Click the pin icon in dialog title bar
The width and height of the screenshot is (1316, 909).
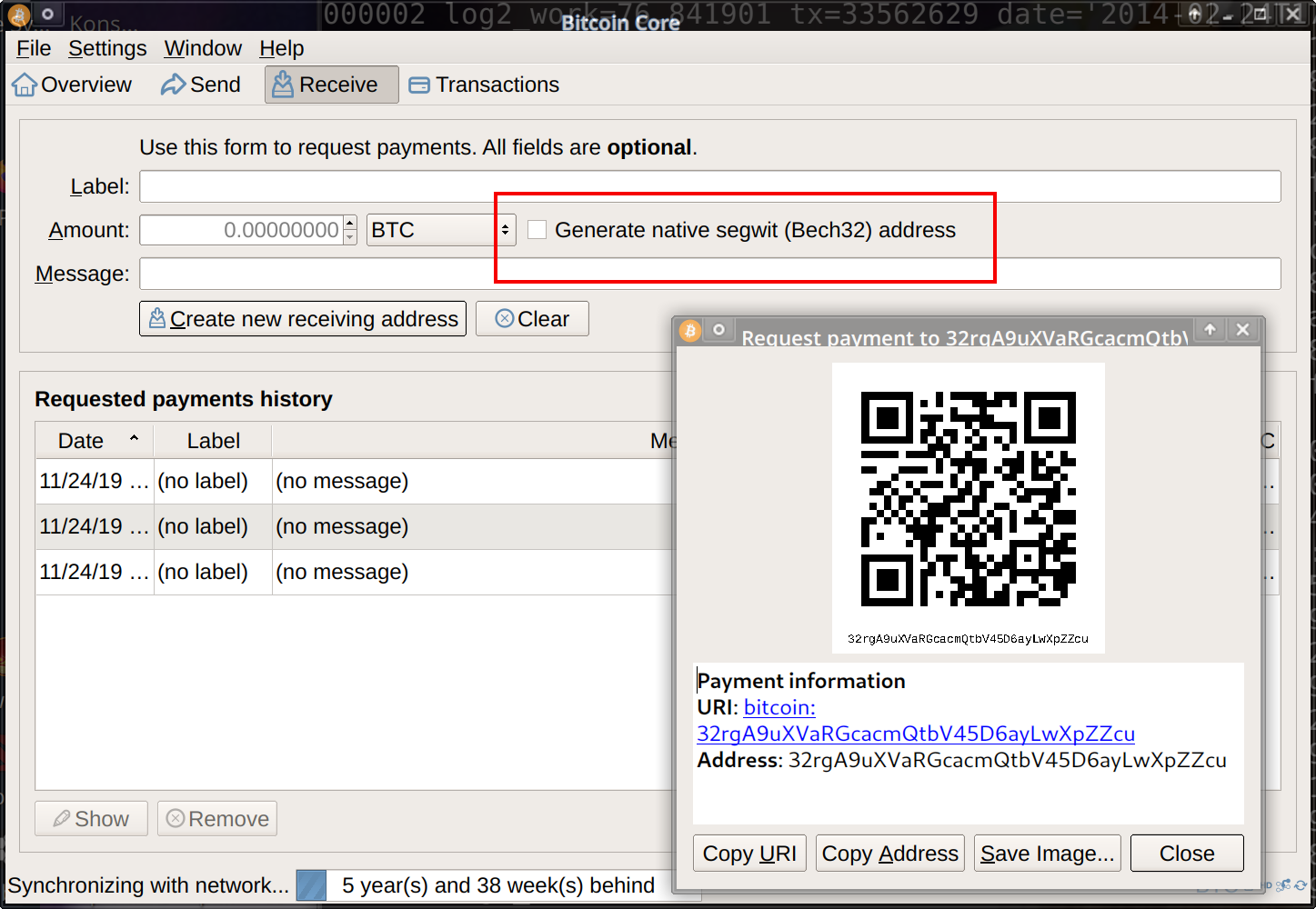(x=718, y=330)
